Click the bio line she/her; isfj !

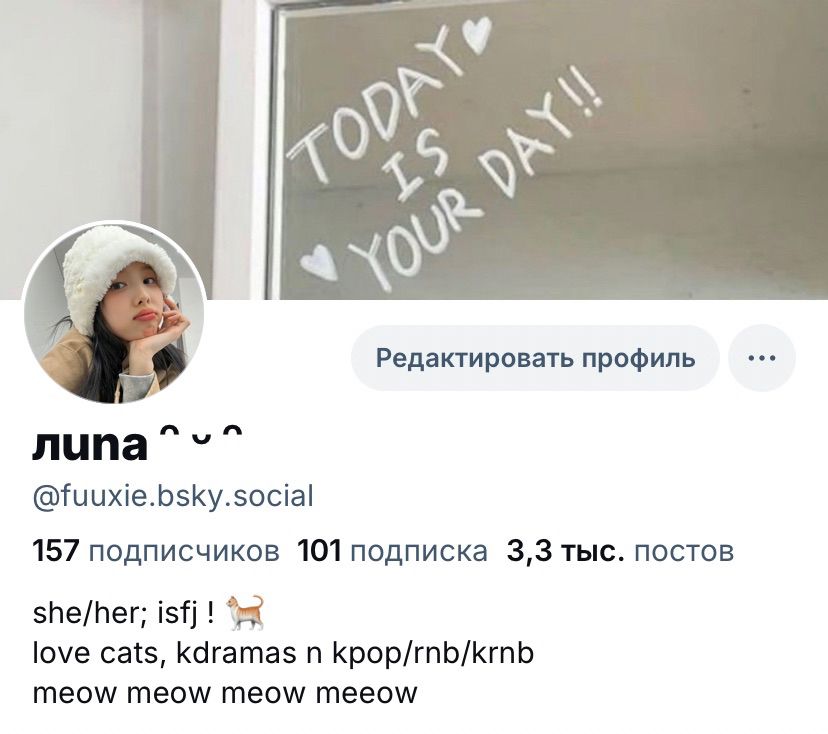click(124, 613)
